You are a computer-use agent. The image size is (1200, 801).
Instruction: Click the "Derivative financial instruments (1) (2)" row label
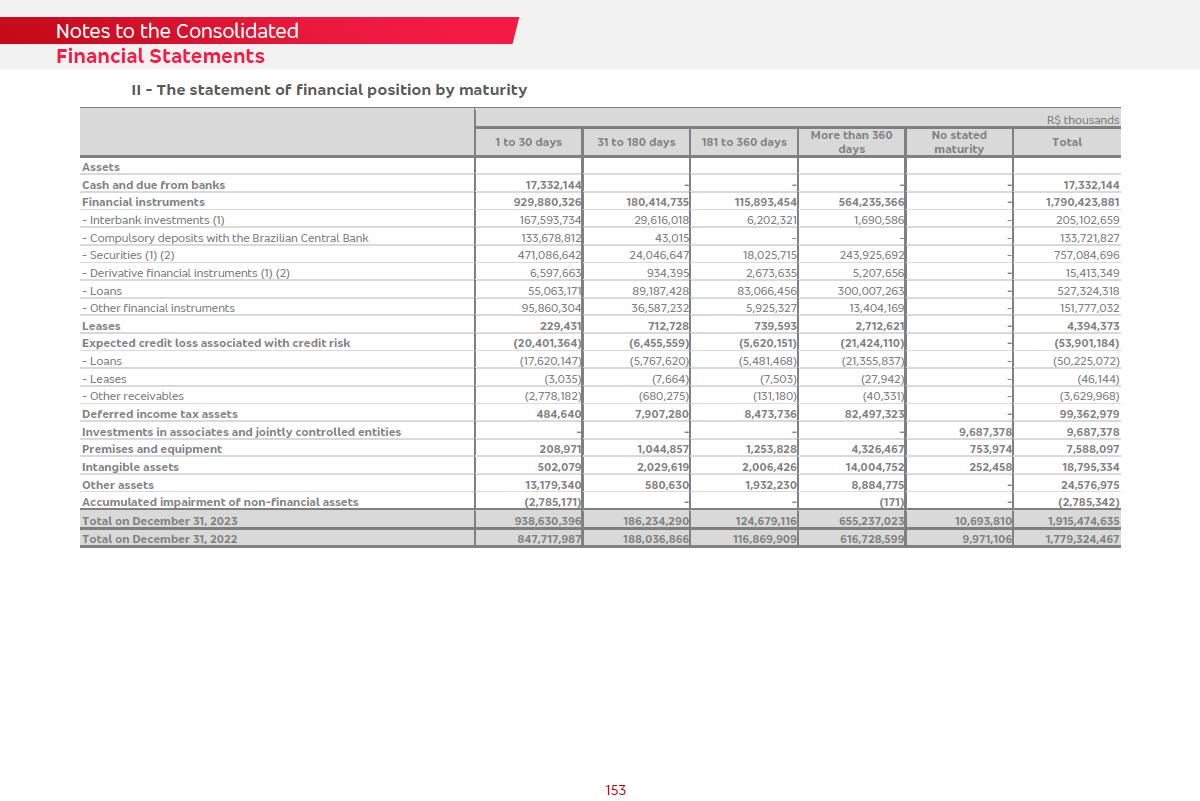186,273
